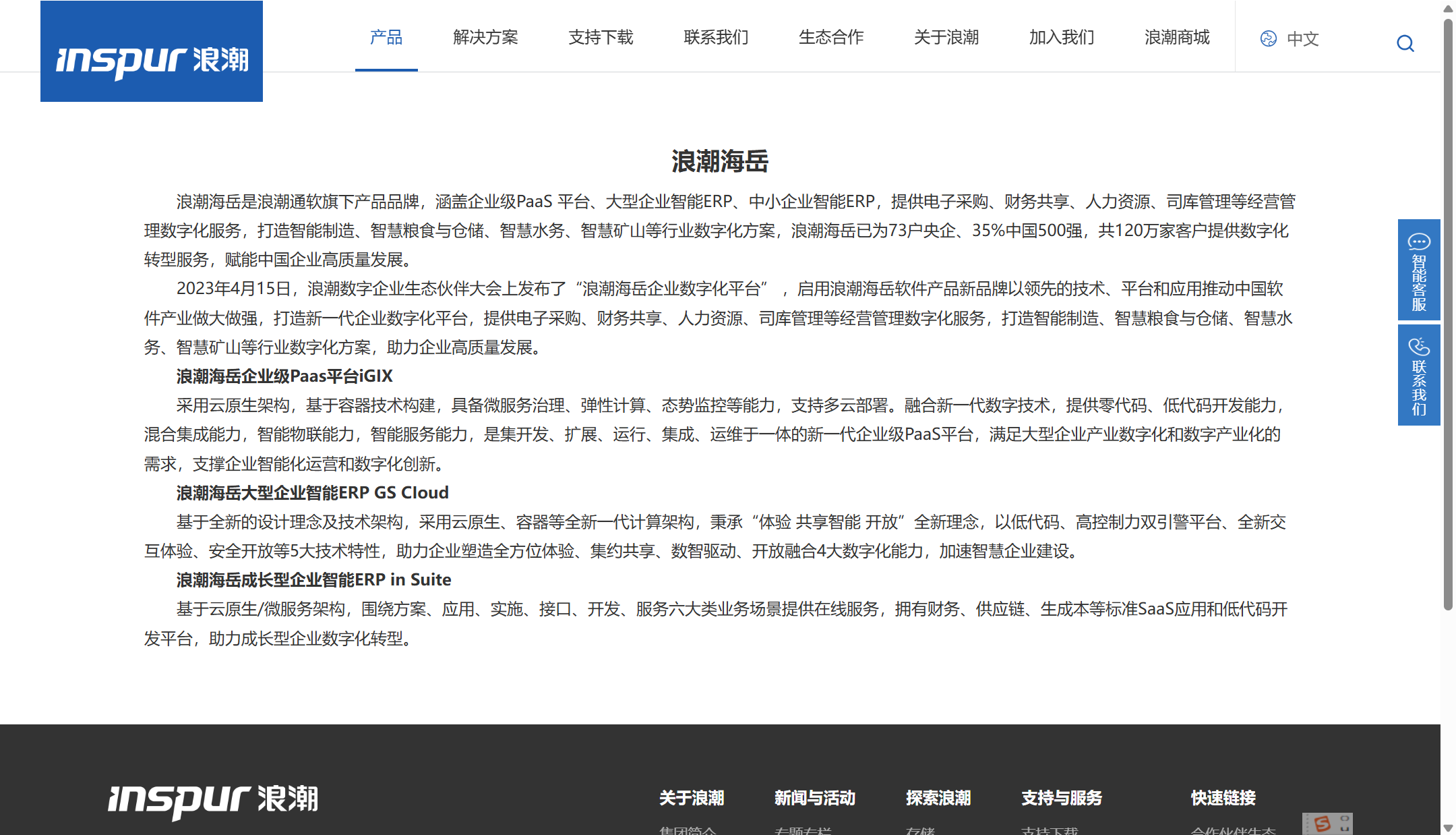This screenshot has width=1456, height=835.
Task: Click the 专题专栏 link under 新闻与活动
Action: (802, 831)
